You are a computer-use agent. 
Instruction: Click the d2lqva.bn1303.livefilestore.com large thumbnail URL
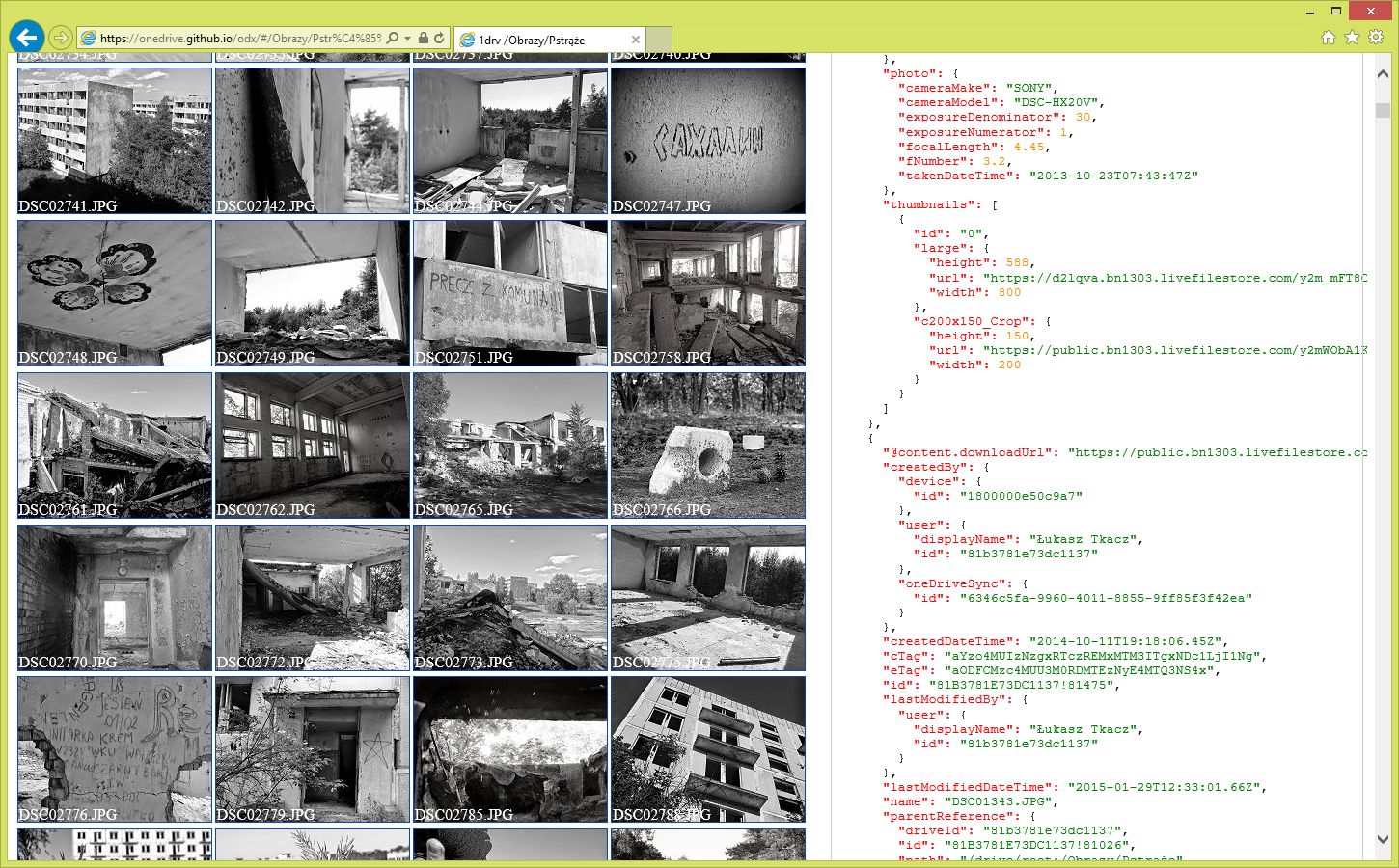(1175, 278)
